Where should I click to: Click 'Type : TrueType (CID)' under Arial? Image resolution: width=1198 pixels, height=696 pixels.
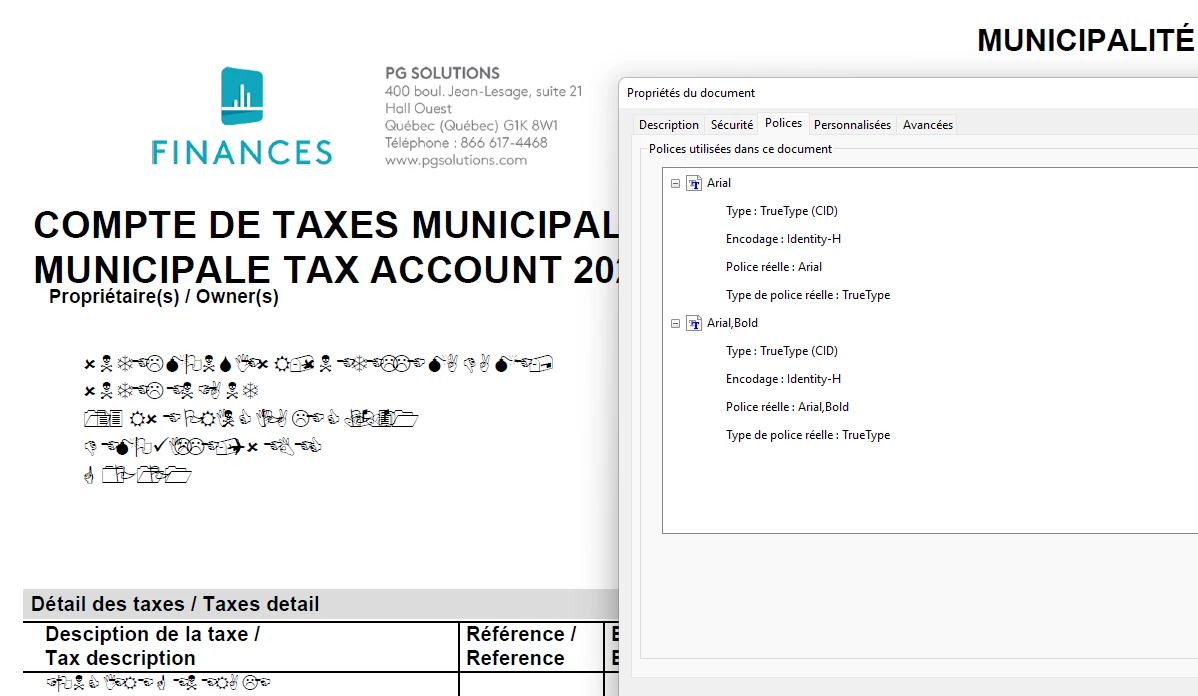click(782, 211)
